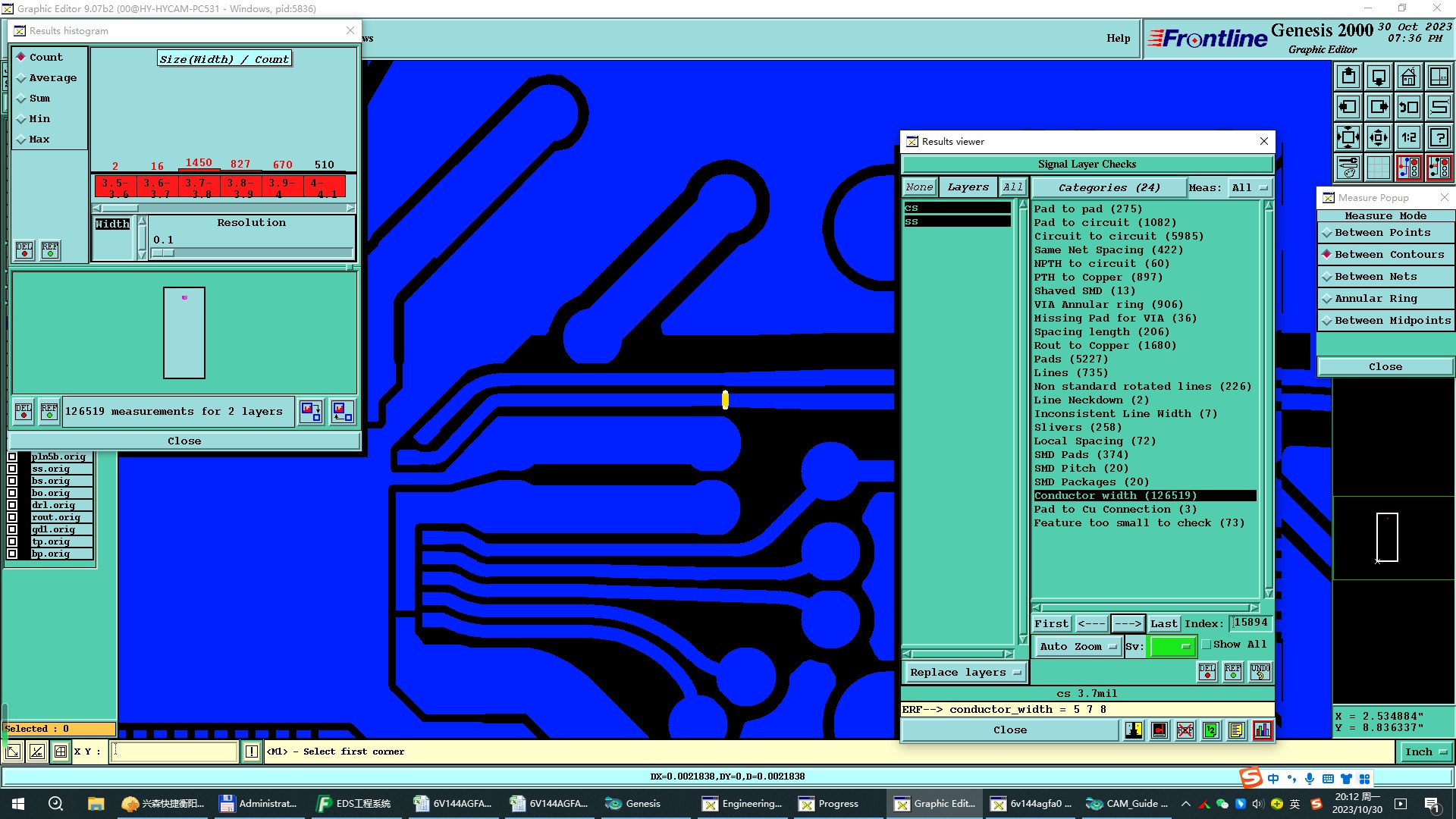Select Slivers (258) category entry

tap(1077, 428)
